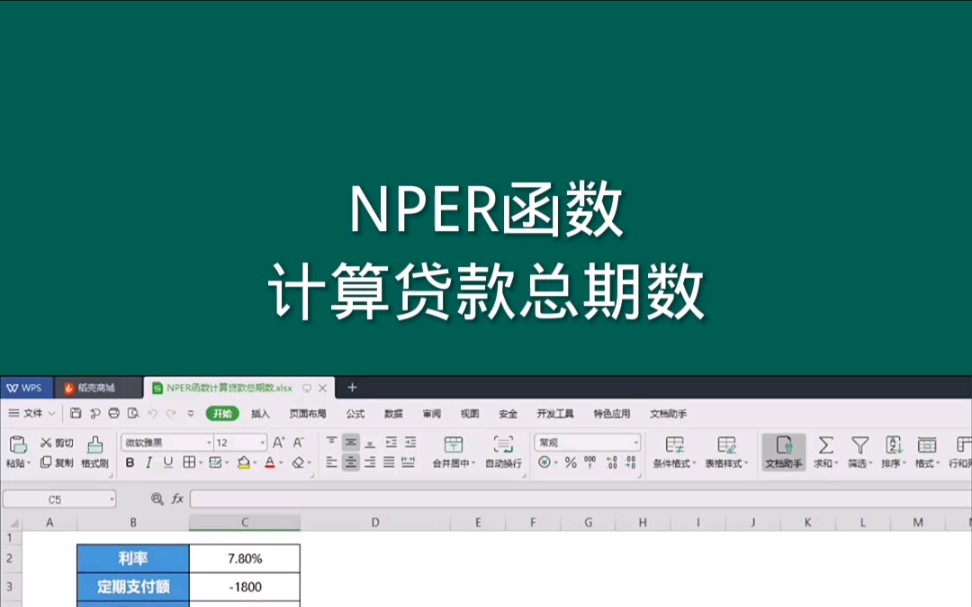Click the insert function fx button
Viewport: 972px width, 607px height.
178,499
